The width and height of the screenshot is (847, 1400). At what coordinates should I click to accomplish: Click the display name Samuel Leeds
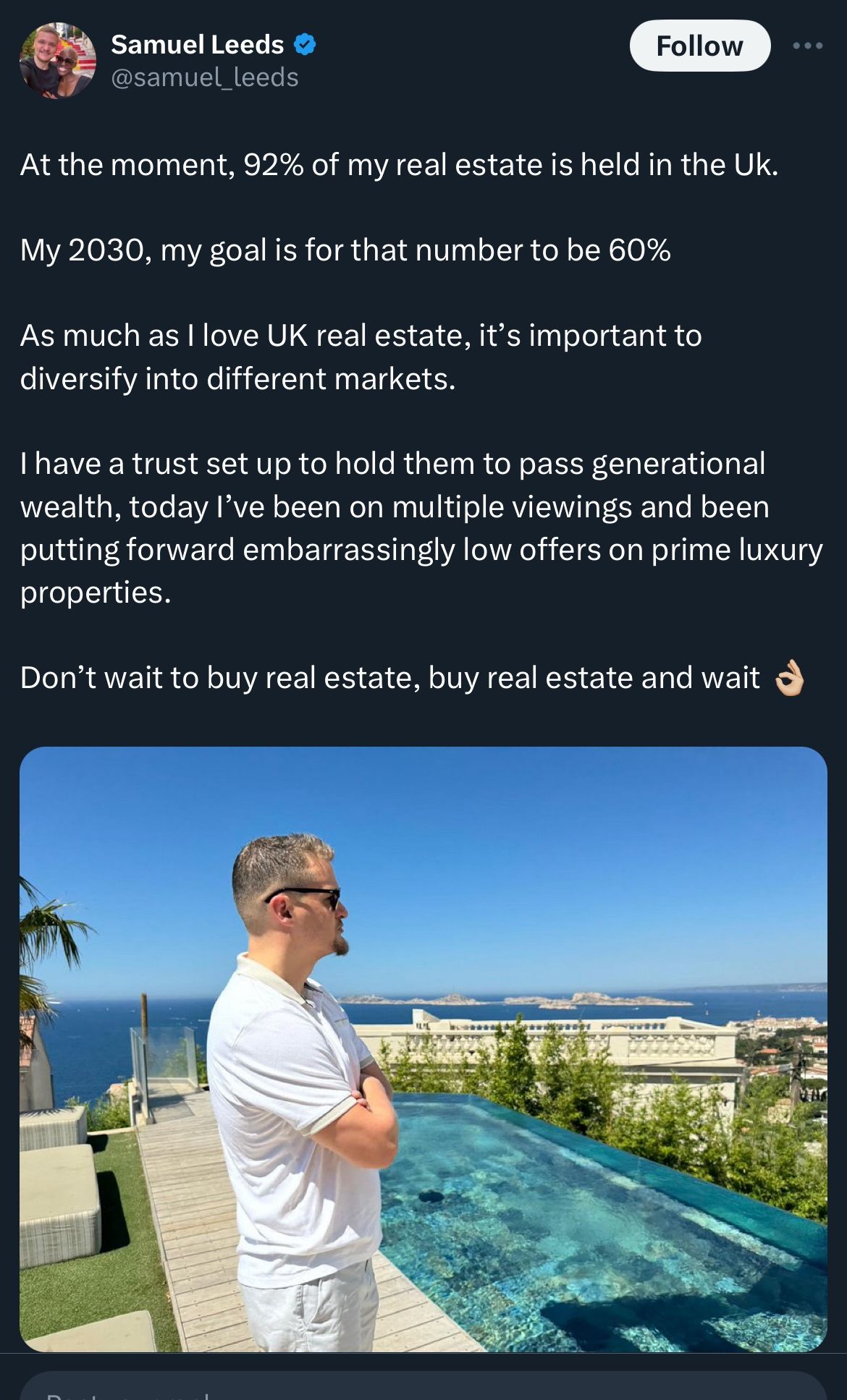(197, 45)
